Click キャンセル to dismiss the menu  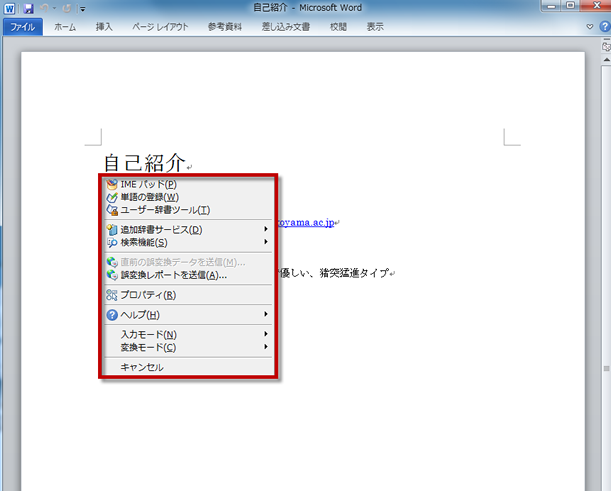point(188,367)
